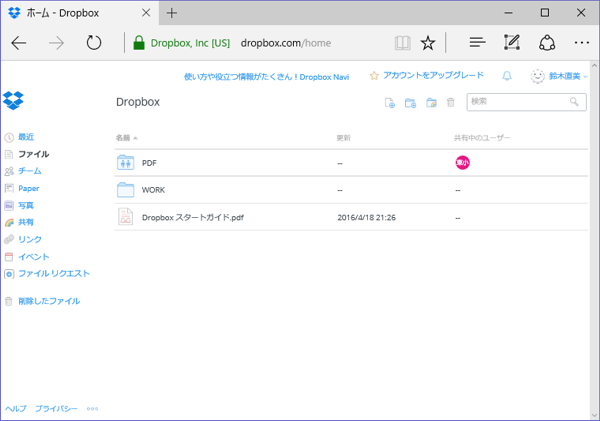
Task: Click the green security lock icon
Action: click(139, 42)
